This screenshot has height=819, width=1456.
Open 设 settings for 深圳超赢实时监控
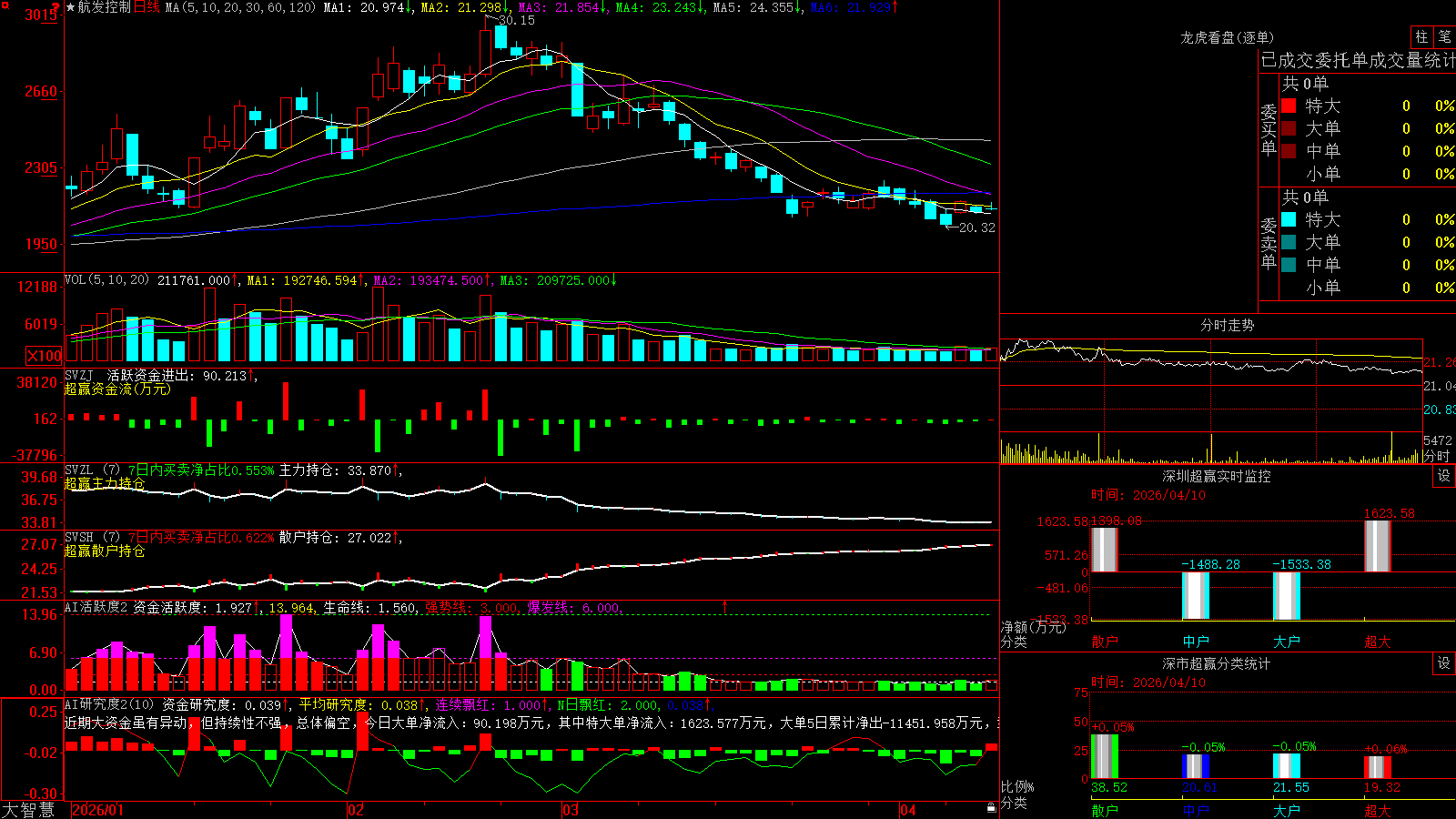1444,476
